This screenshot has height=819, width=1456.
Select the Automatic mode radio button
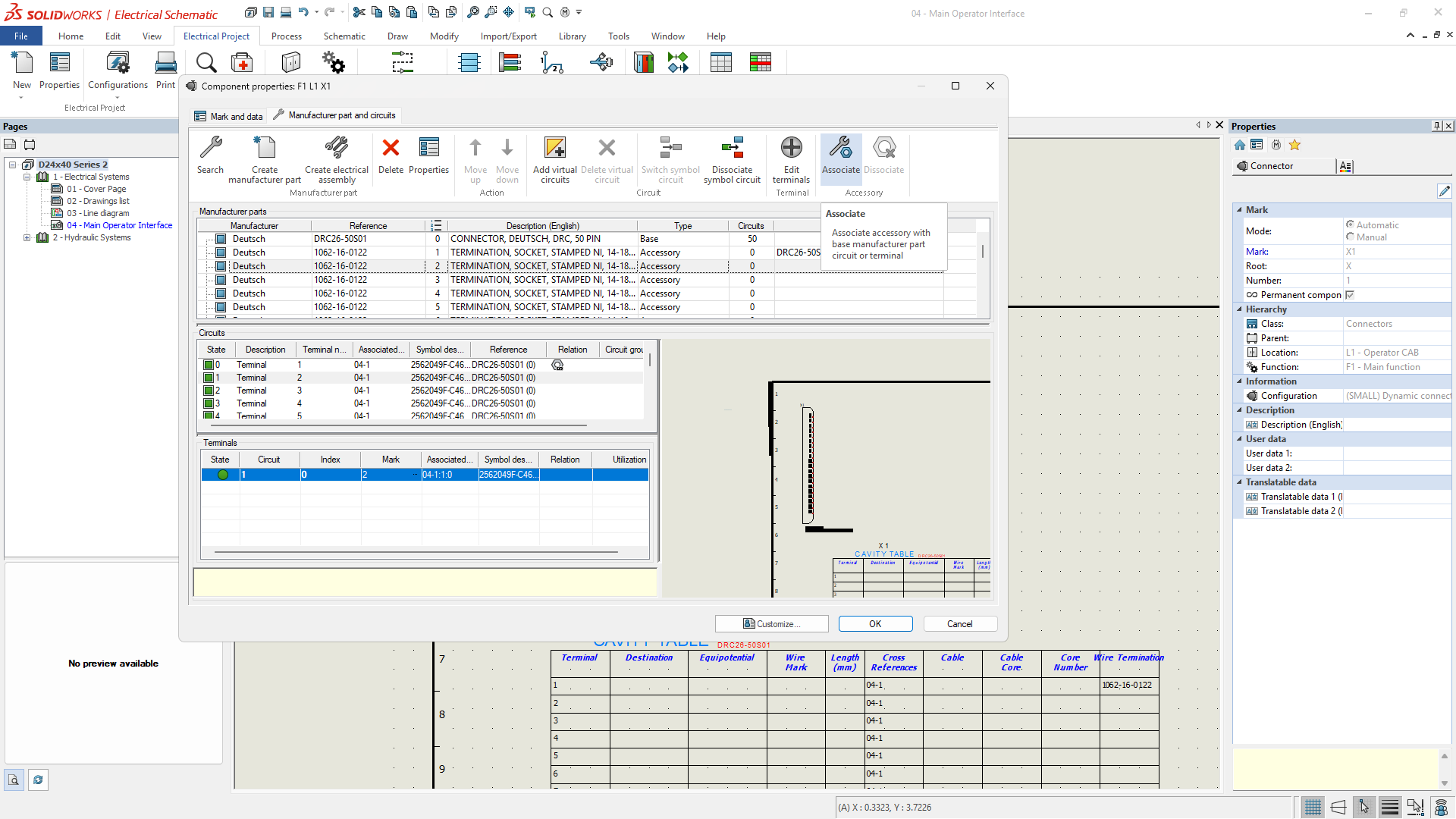coord(1350,224)
